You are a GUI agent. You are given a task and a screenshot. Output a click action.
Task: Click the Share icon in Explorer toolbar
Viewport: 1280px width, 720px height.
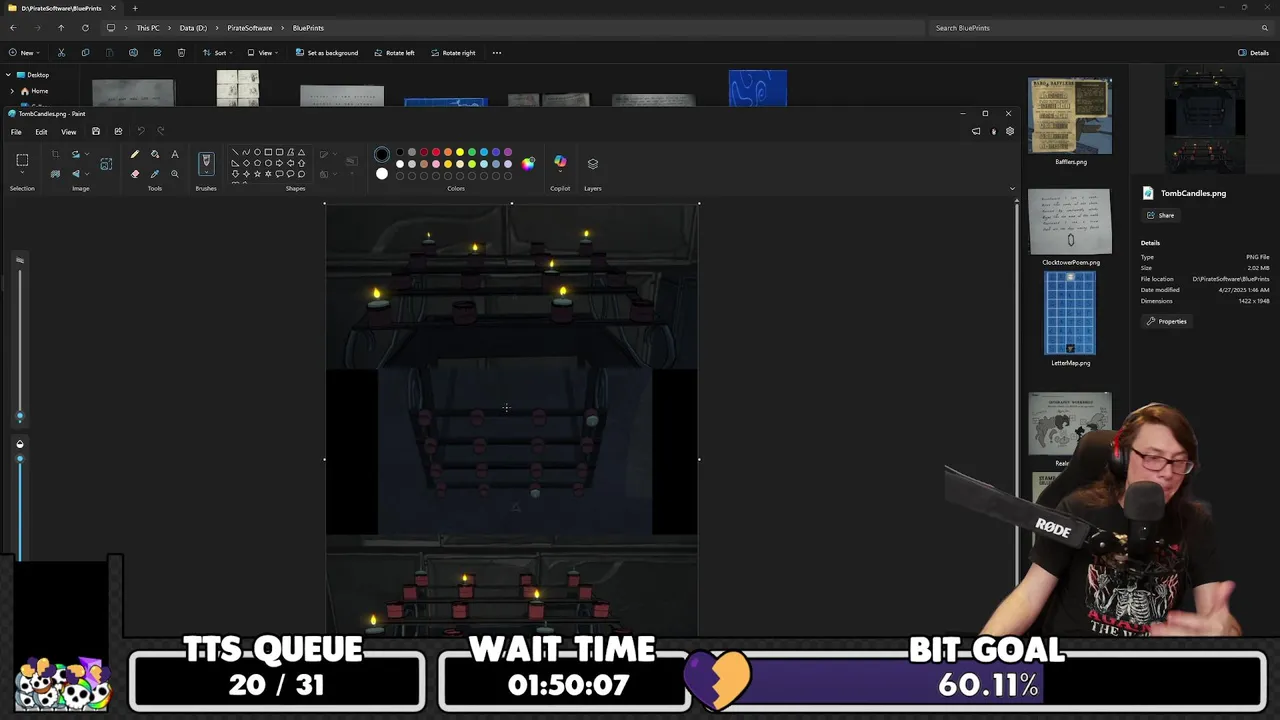(157, 53)
